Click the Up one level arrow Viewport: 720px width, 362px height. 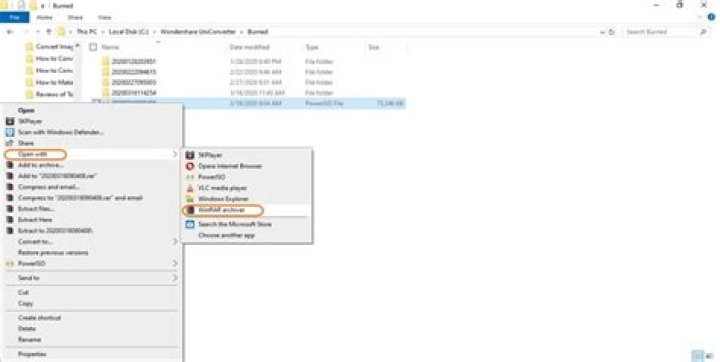click(49, 32)
